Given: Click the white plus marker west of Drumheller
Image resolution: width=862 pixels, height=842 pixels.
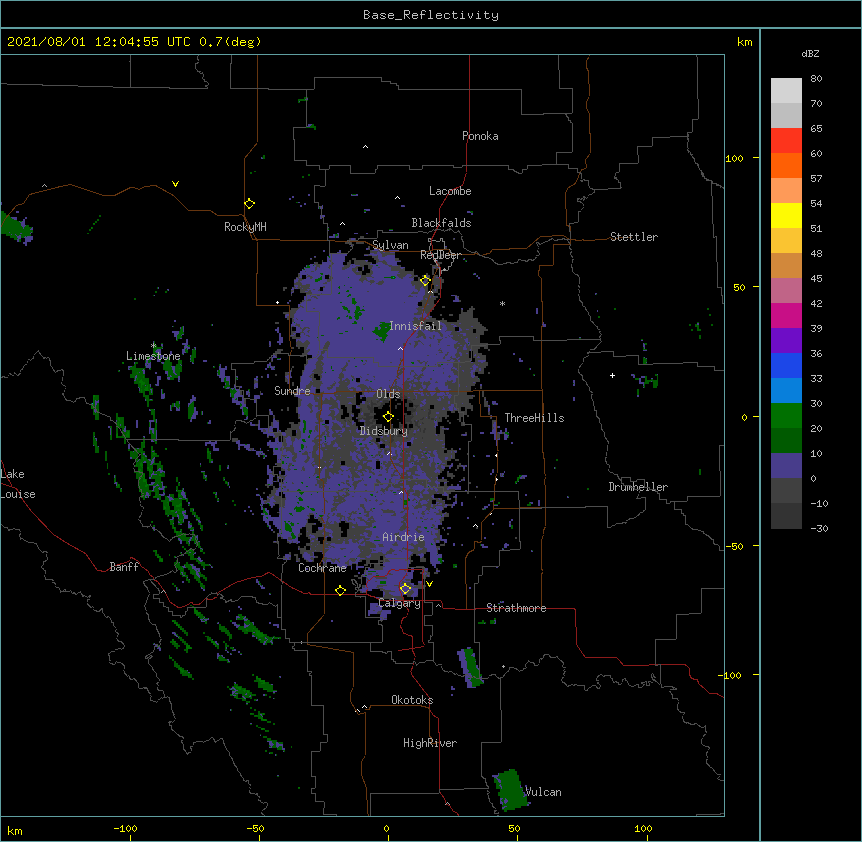Looking at the screenshot, I should (x=612, y=375).
